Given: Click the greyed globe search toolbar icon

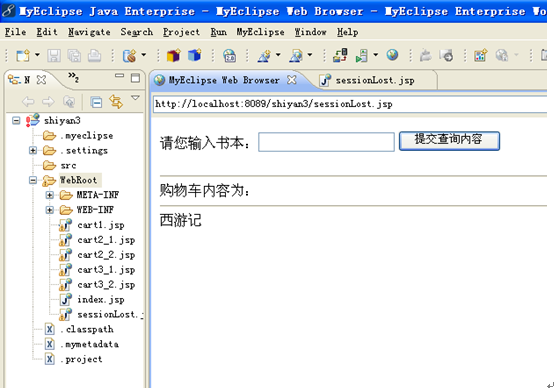Looking at the screenshot, I should point(502,55).
